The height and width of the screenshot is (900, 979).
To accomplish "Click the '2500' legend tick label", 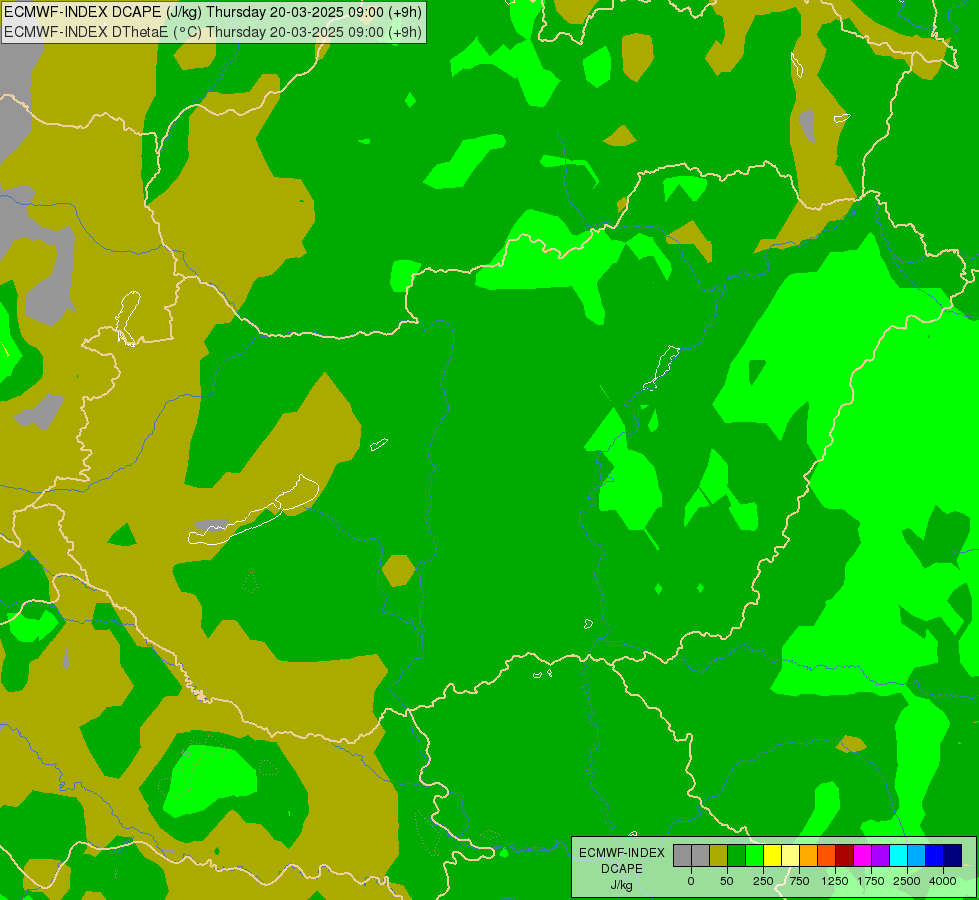I will click(907, 881).
